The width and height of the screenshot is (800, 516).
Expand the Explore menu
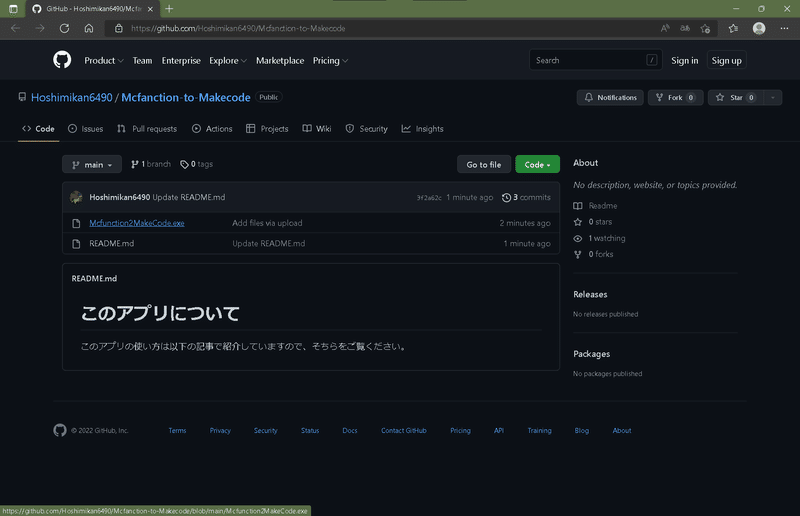228,60
